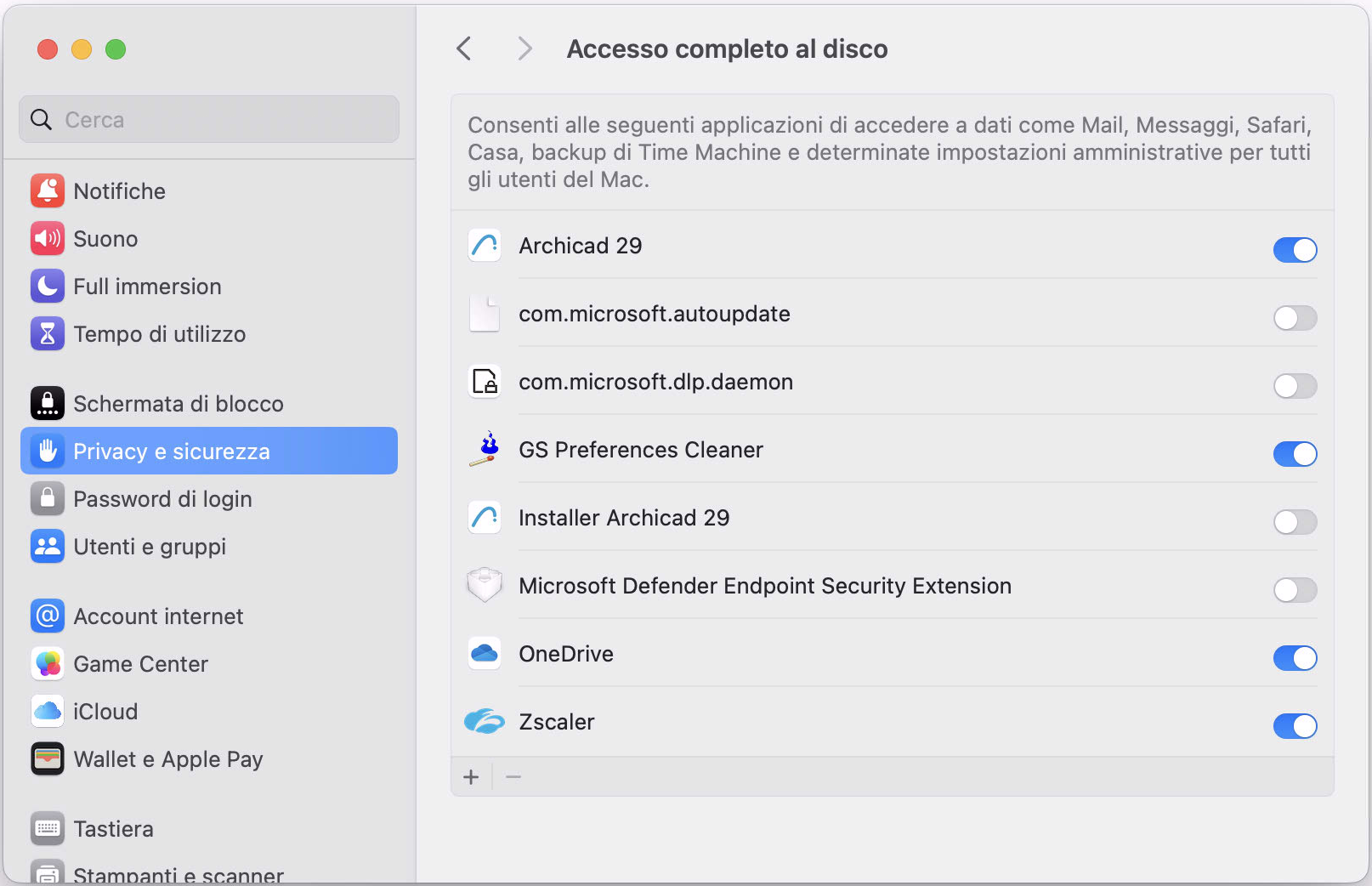
Task: Click the Cerca search field
Action: [x=208, y=119]
